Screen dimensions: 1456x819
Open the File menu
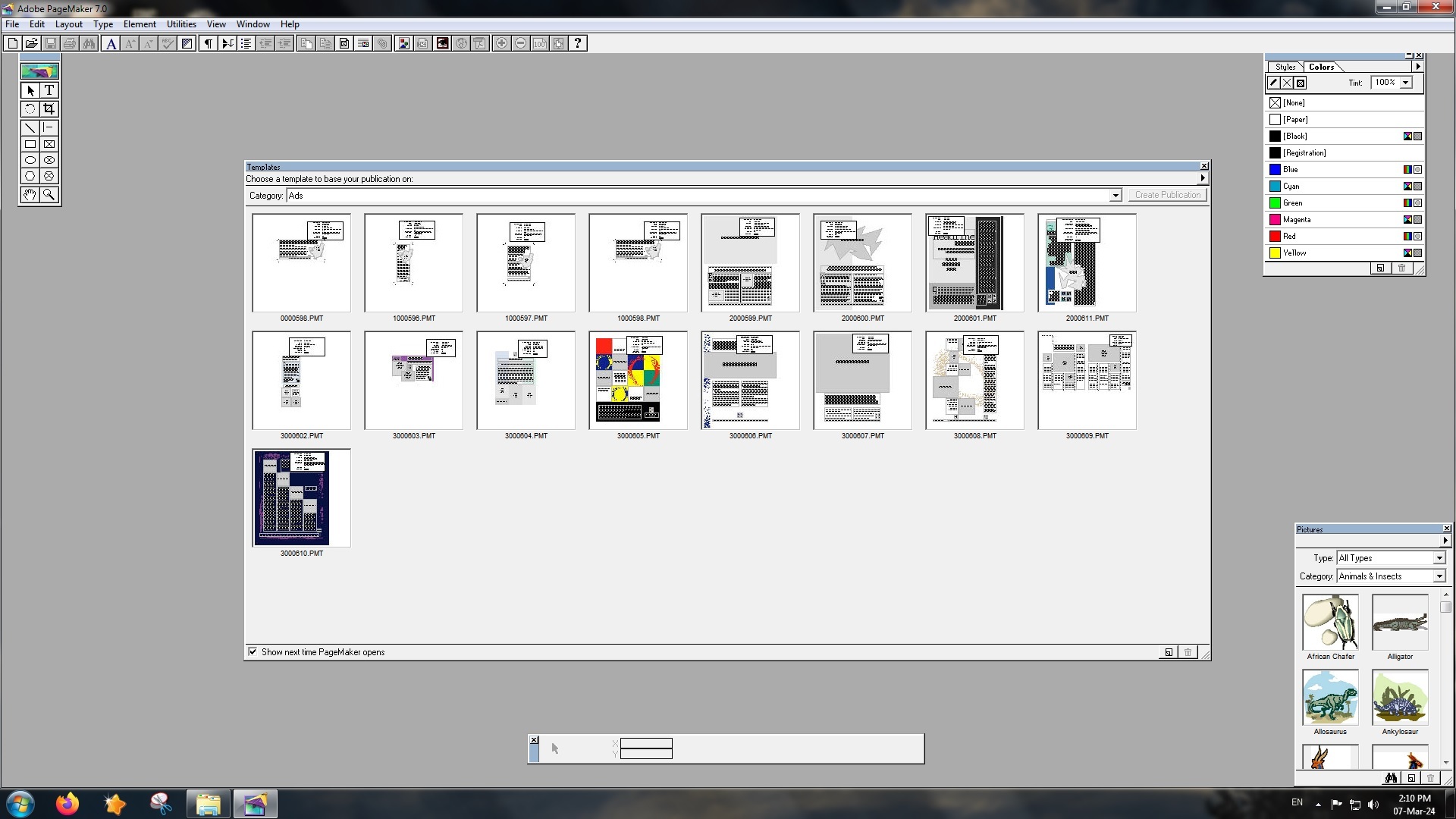[12, 24]
